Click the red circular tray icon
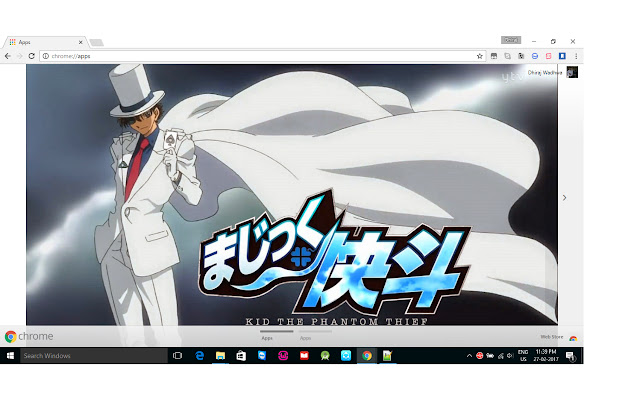640x400 pixels. pyautogui.click(x=480, y=356)
